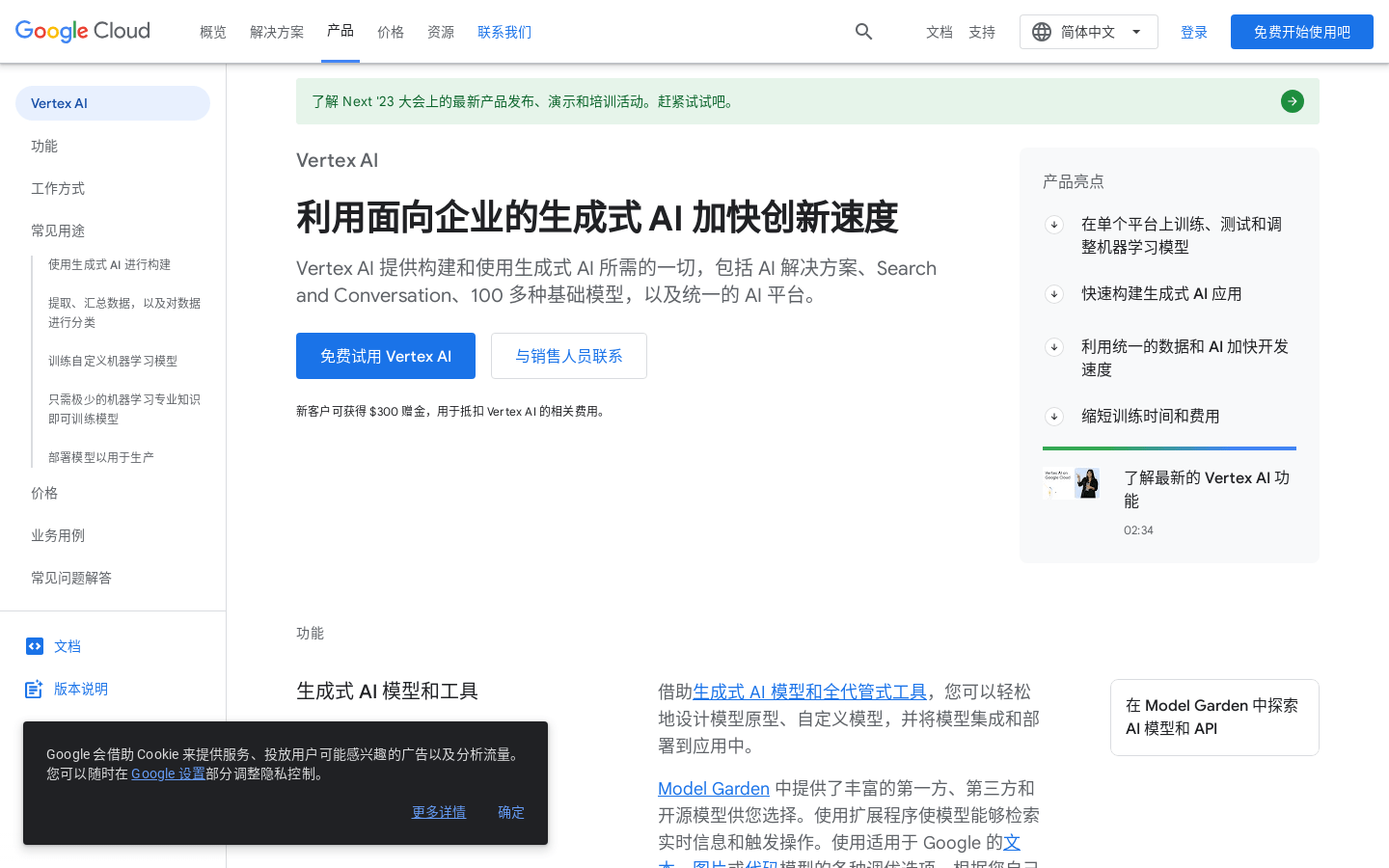Open 部署模型以用于生产 sidebar item

pos(101,457)
